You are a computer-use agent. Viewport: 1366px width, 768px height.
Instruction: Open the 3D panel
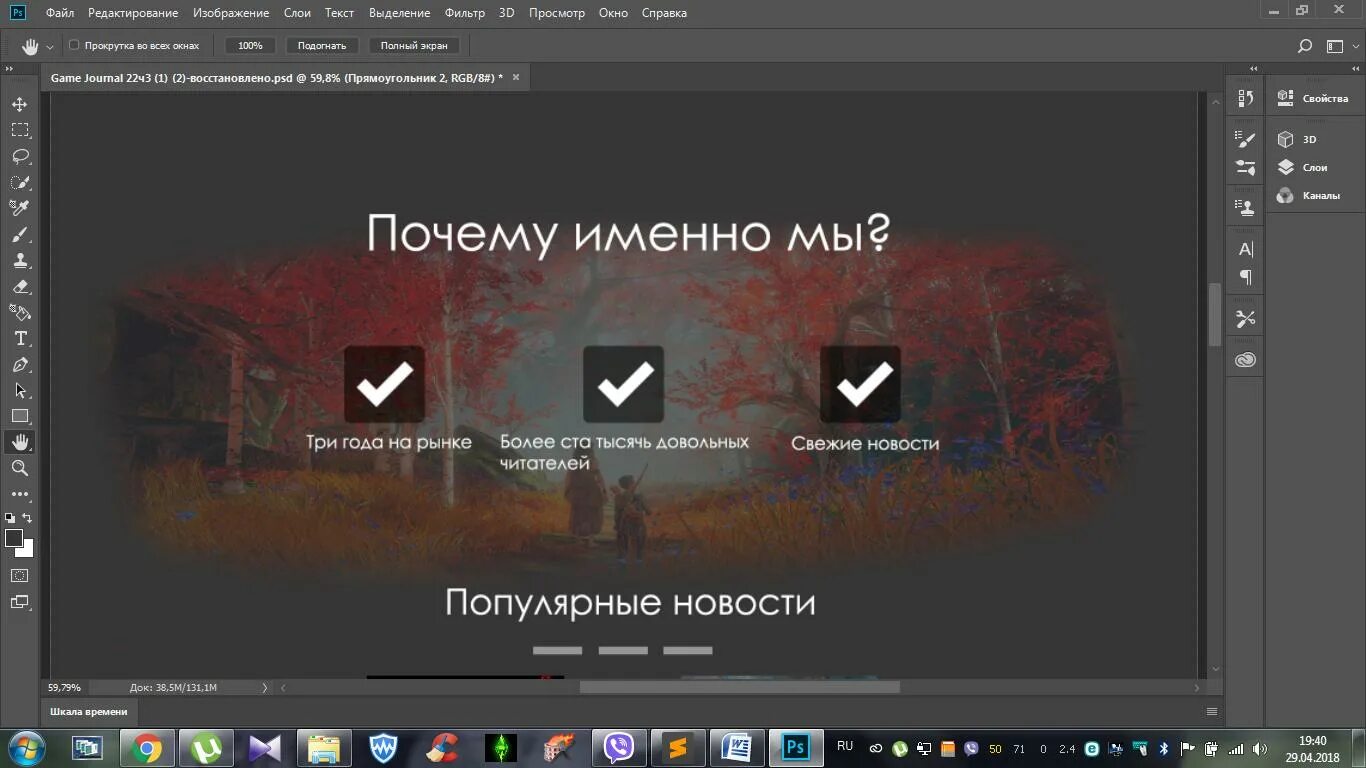[x=1298, y=140]
